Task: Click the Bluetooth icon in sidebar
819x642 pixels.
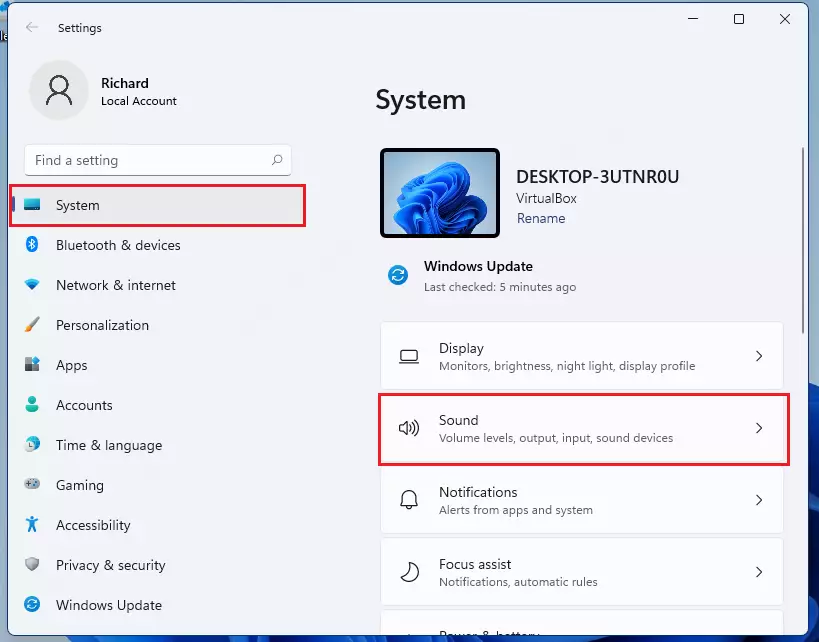Action: [32, 244]
